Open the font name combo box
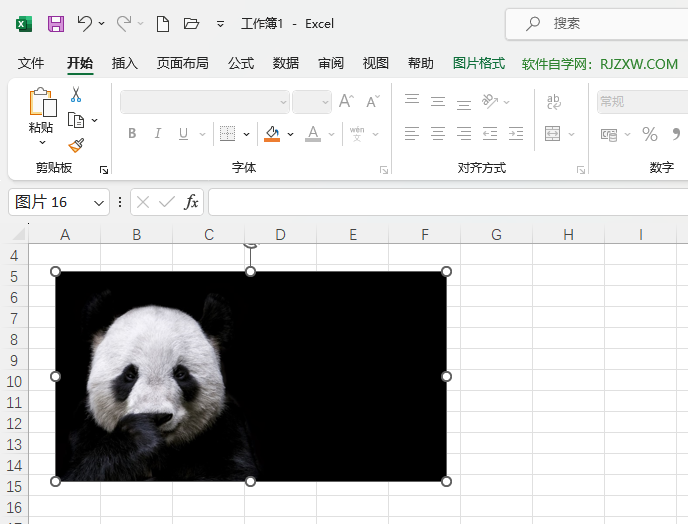The image size is (688, 524). pyautogui.click(x=204, y=102)
